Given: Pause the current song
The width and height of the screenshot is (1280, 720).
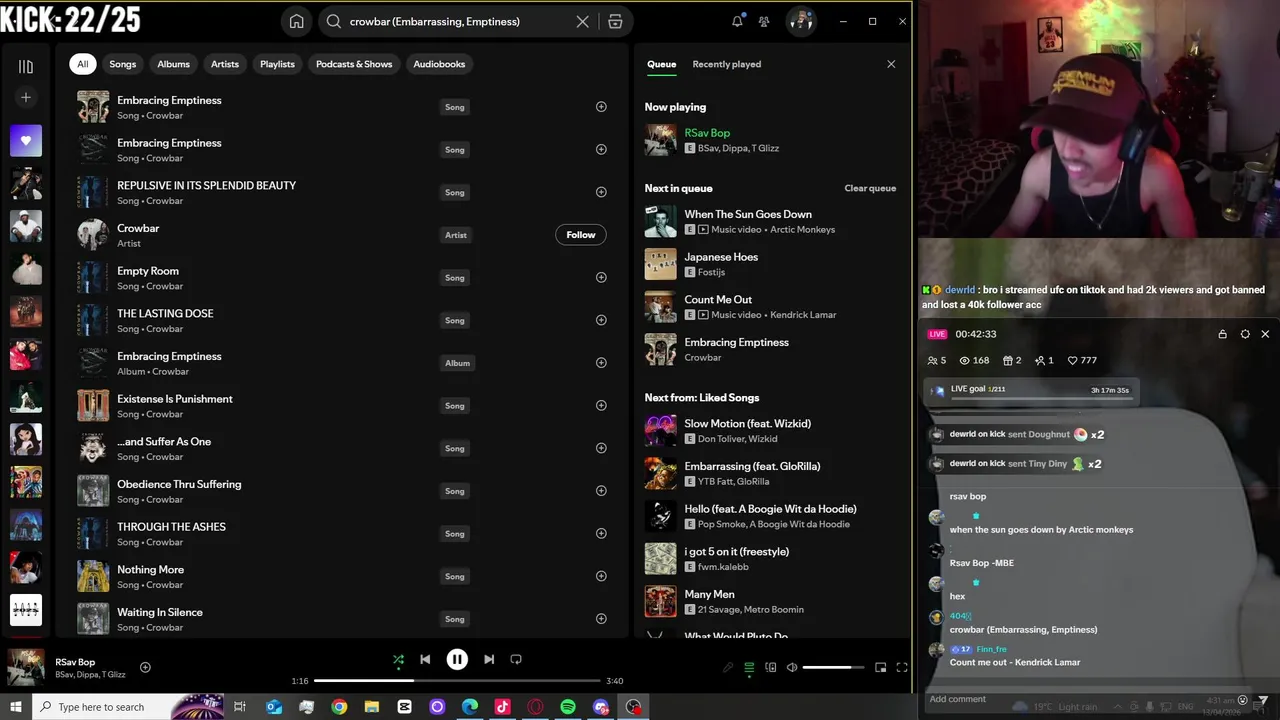Looking at the screenshot, I should [457, 660].
